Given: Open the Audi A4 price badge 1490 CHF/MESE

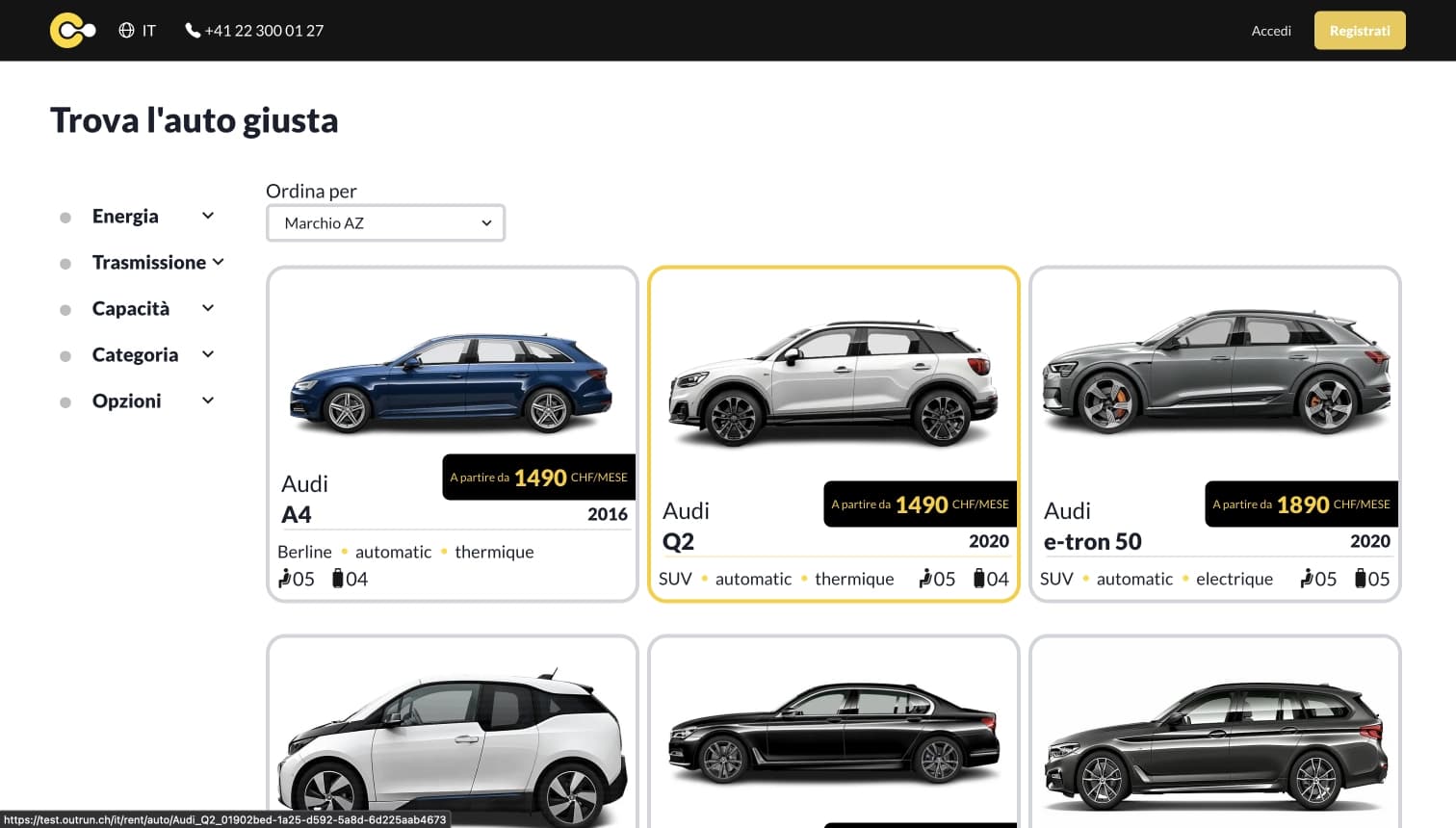Looking at the screenshot, I should coord(538,477).
